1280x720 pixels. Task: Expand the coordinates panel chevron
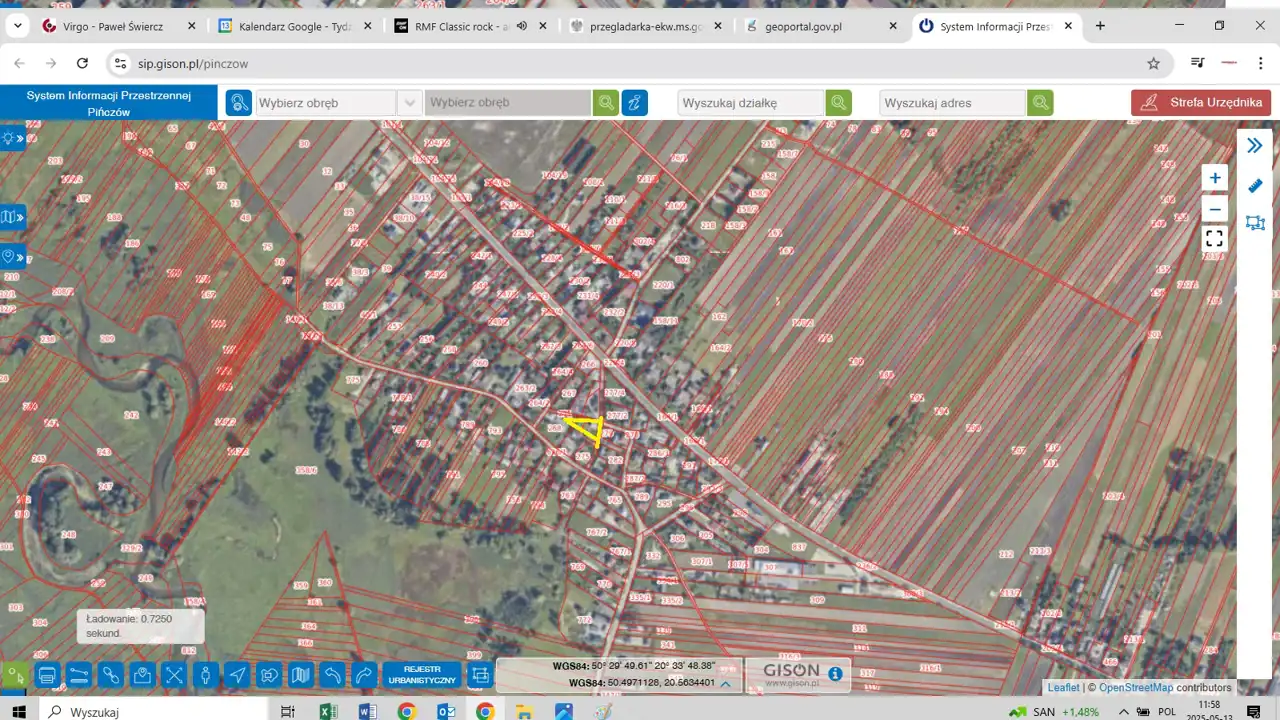pos(725,684)
